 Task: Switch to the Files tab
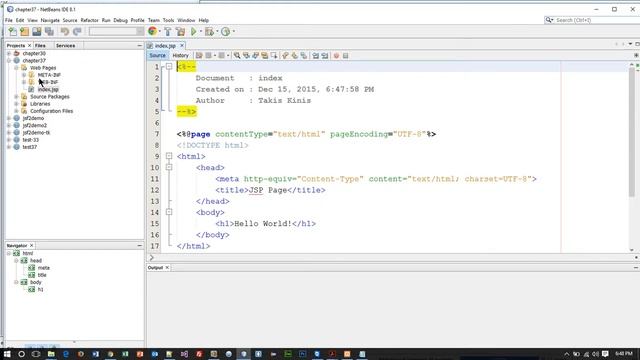point(40,45)
